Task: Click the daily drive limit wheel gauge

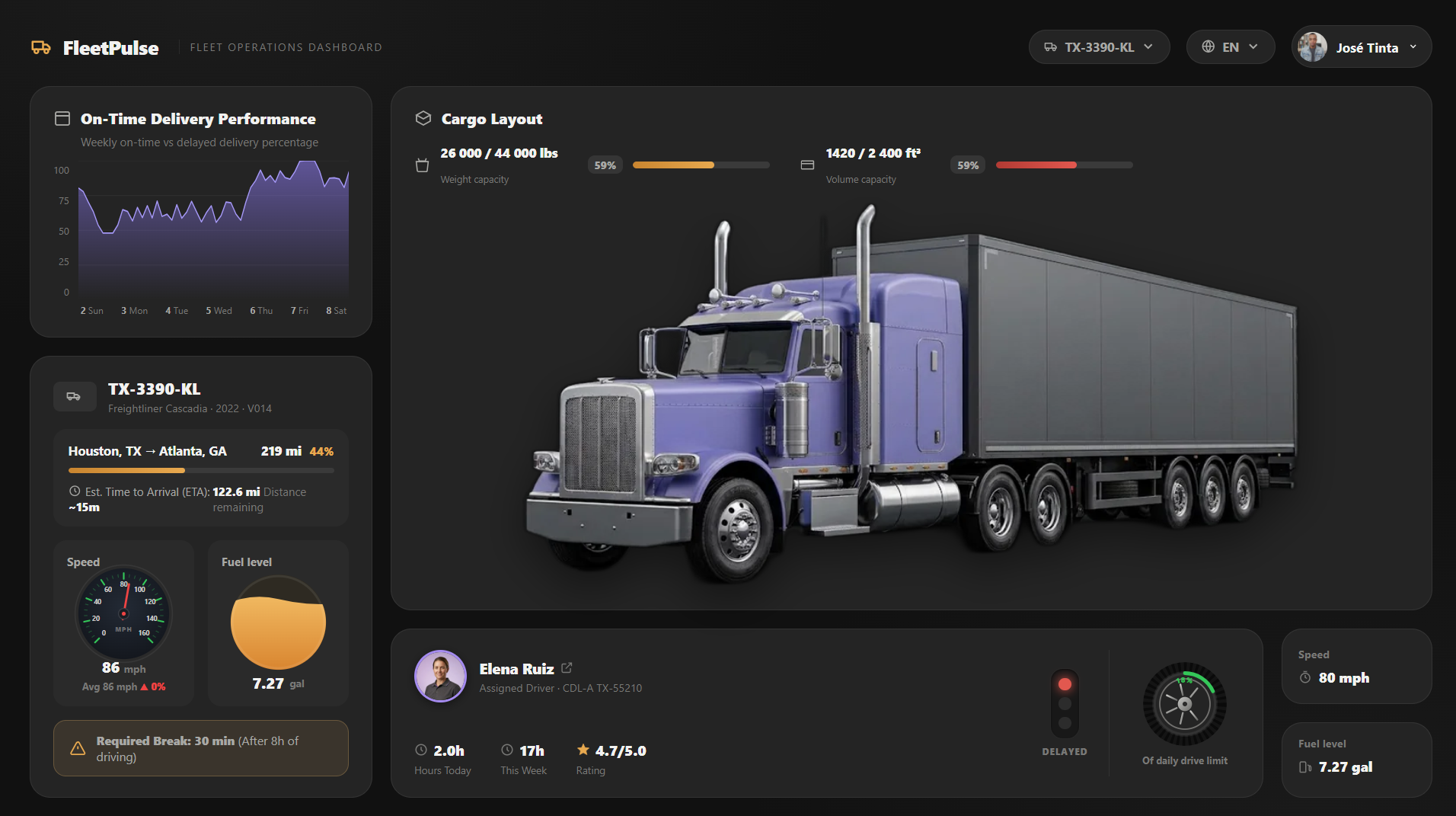Action: point(1184,703)
